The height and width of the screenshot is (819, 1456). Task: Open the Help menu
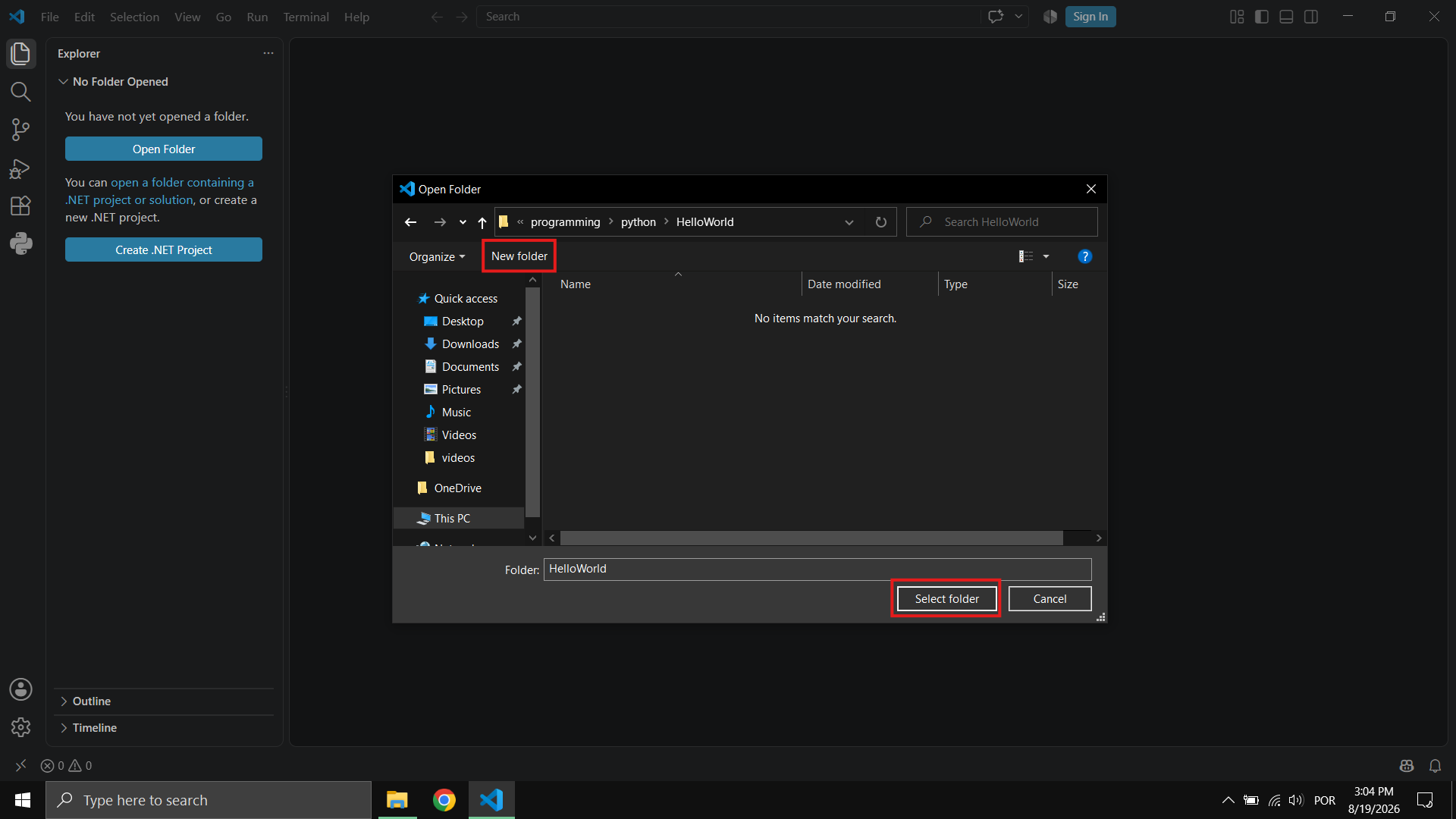(356, 17)
